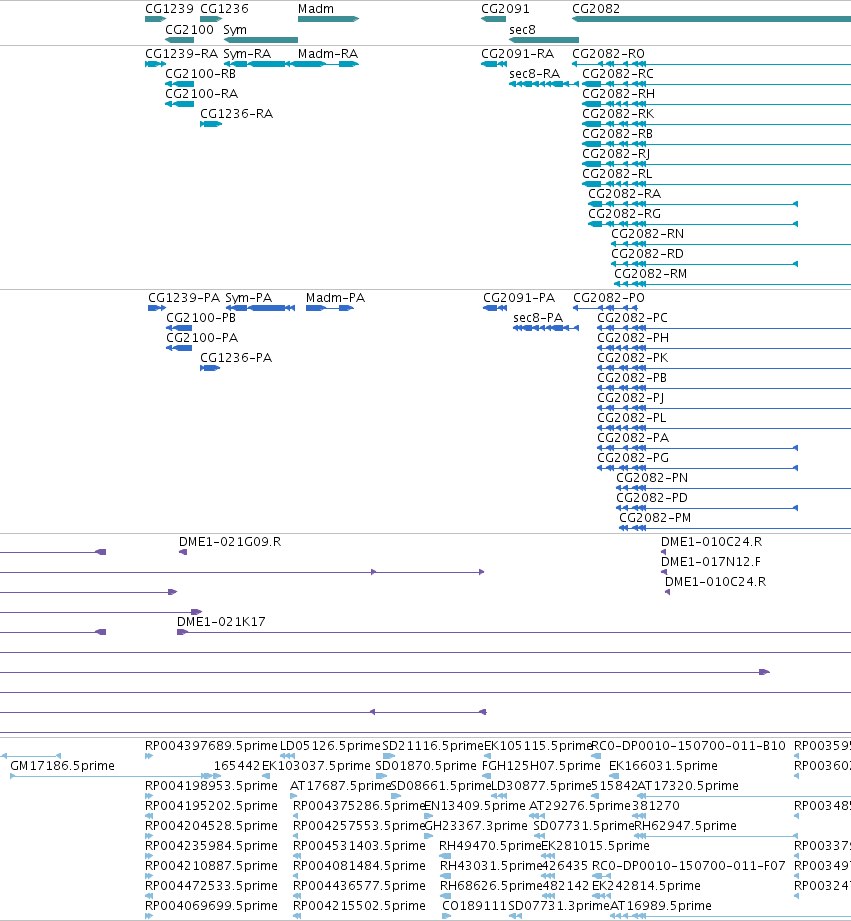This screenshot has width=851, height=921.
Task: Click BAC end DME1-017N12.F
Action: tap(711, 562)
